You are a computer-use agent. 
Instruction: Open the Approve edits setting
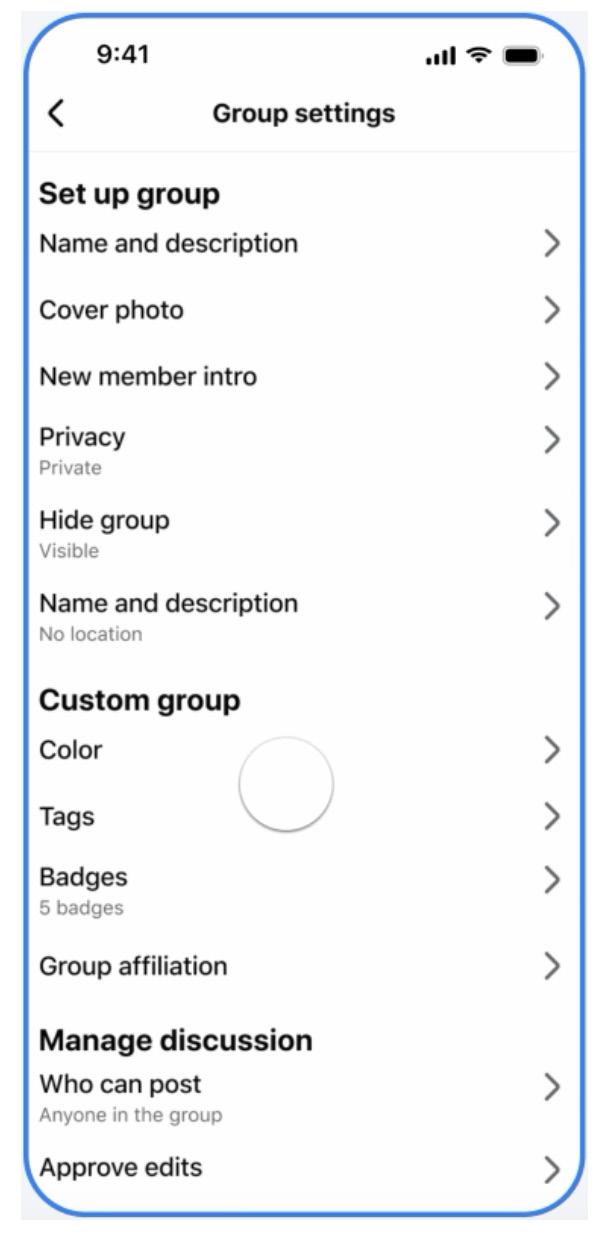tap(120, 1167)
